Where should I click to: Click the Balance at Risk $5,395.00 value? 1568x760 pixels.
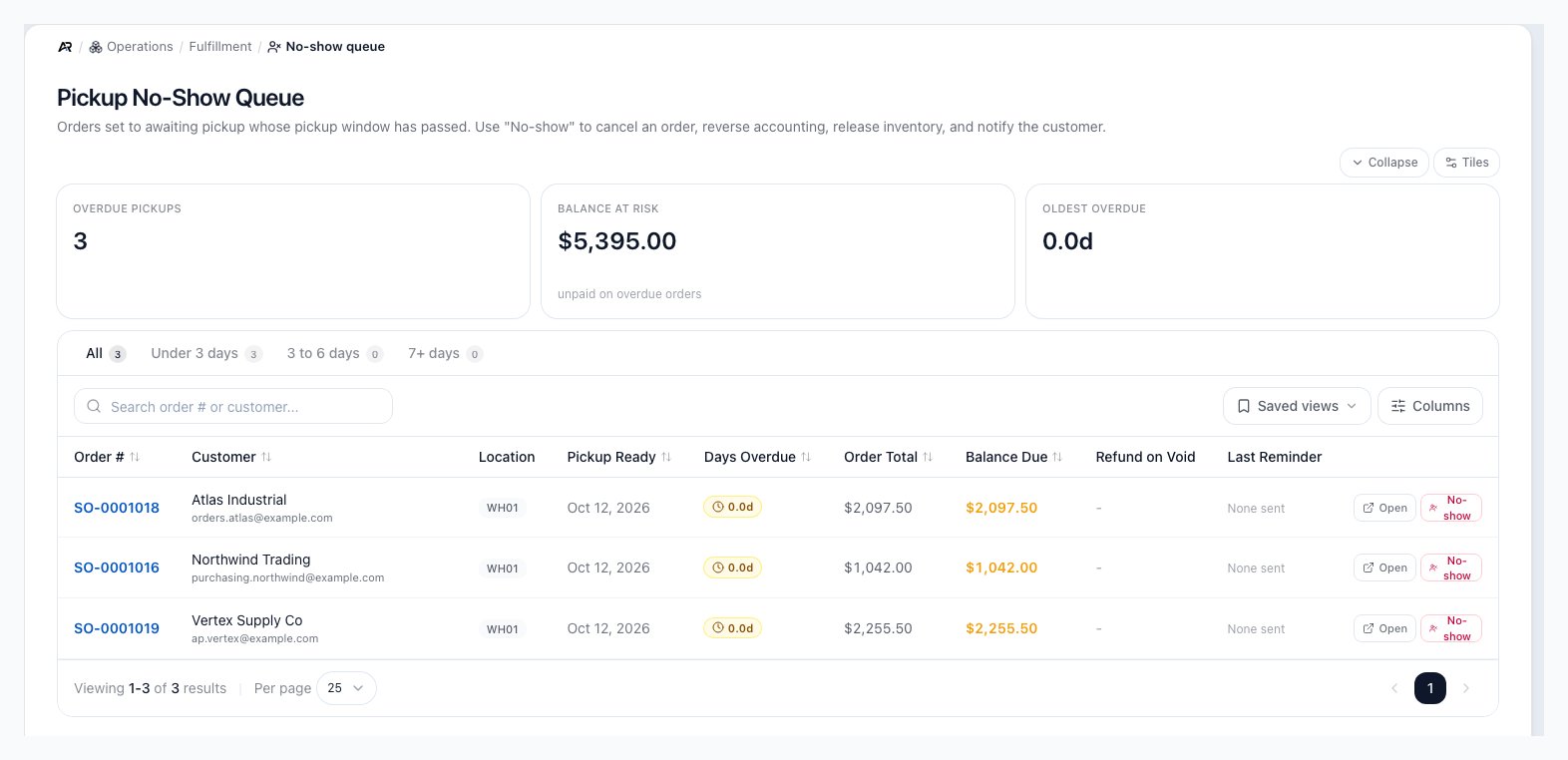click(x=617, y=241)
